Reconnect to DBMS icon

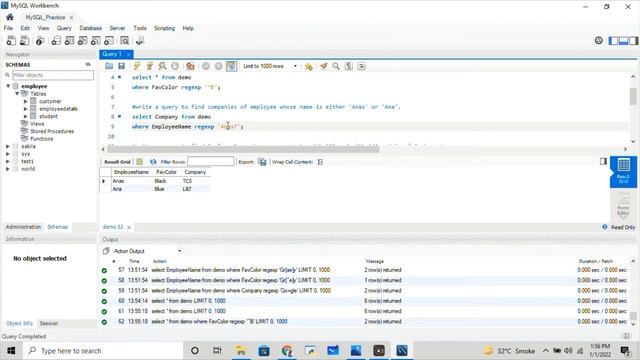(x=140, y=40)
